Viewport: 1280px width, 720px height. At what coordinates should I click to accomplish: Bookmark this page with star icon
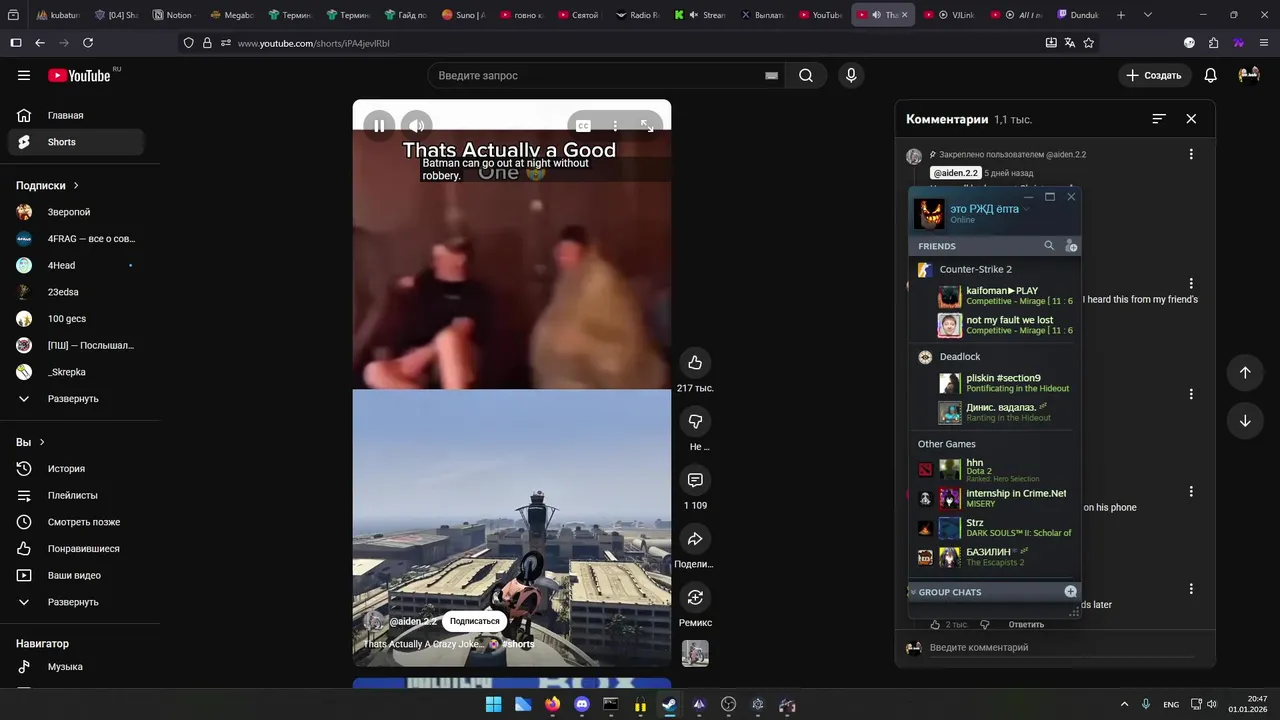coord(1089,43)
